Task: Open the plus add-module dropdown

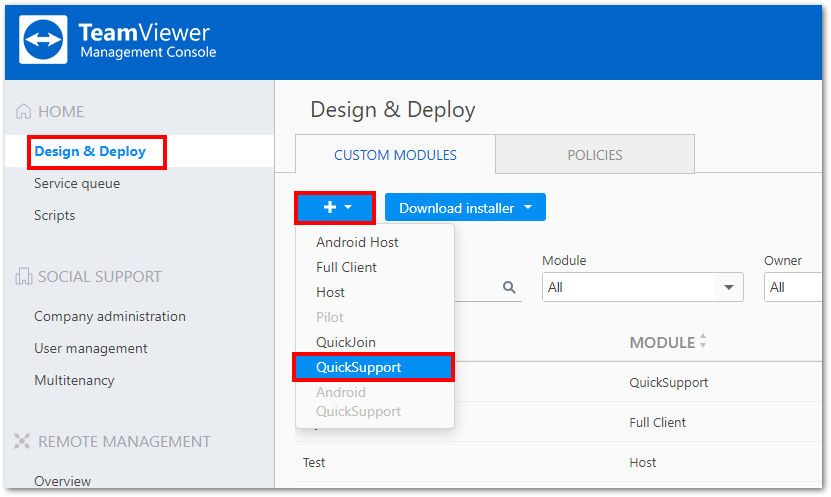Action: (335, 208)
